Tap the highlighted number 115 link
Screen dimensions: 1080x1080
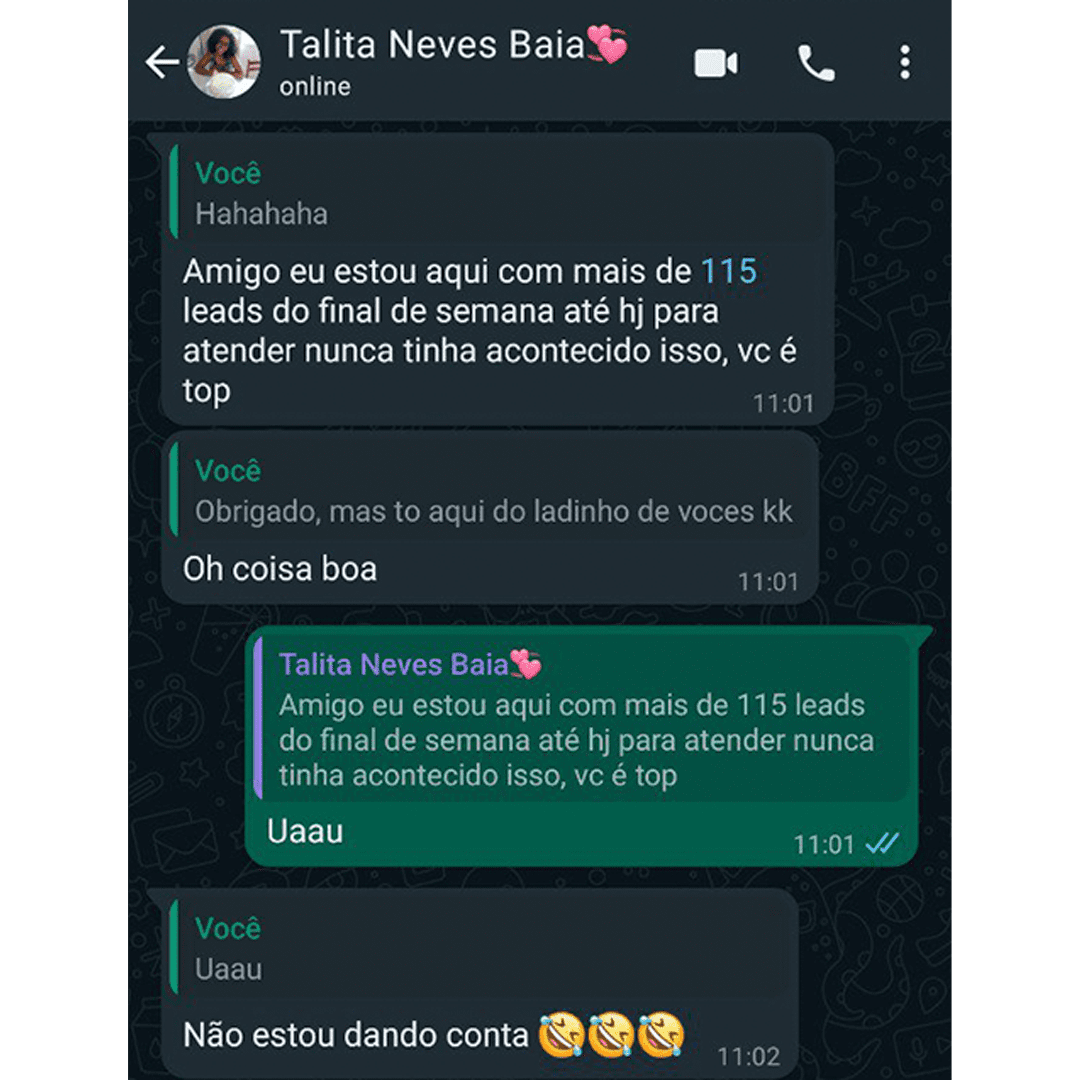[729, 271]
